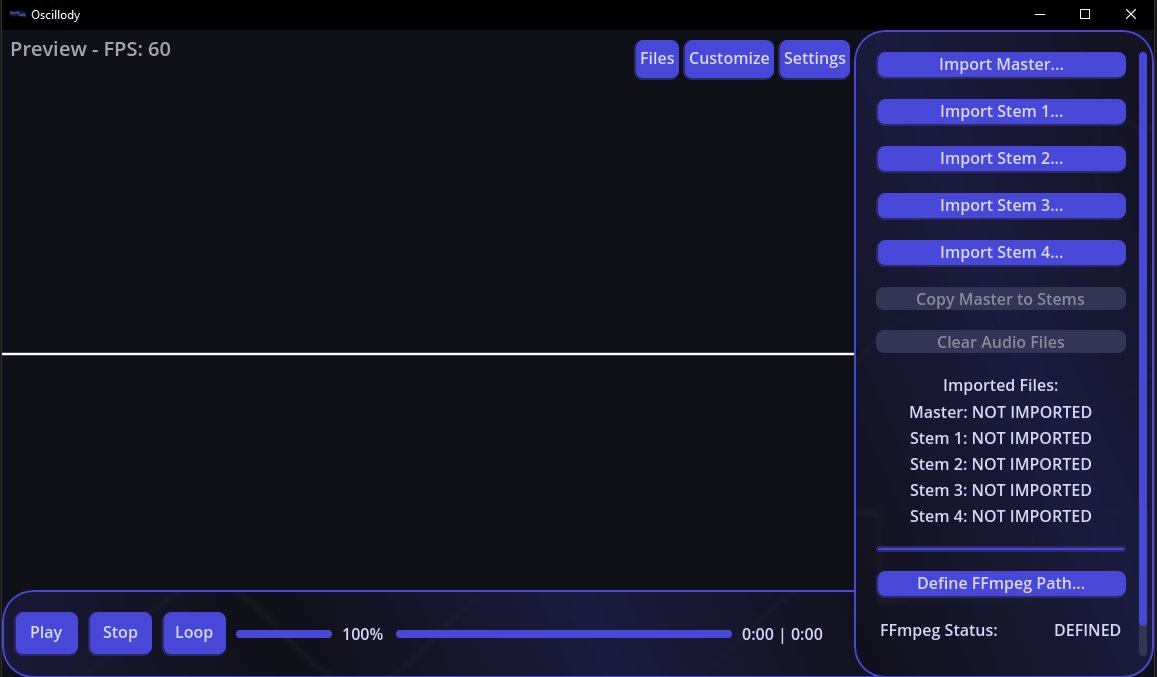Click the waveform line in preview
The image size is (1157, 677).
[428, 354]
